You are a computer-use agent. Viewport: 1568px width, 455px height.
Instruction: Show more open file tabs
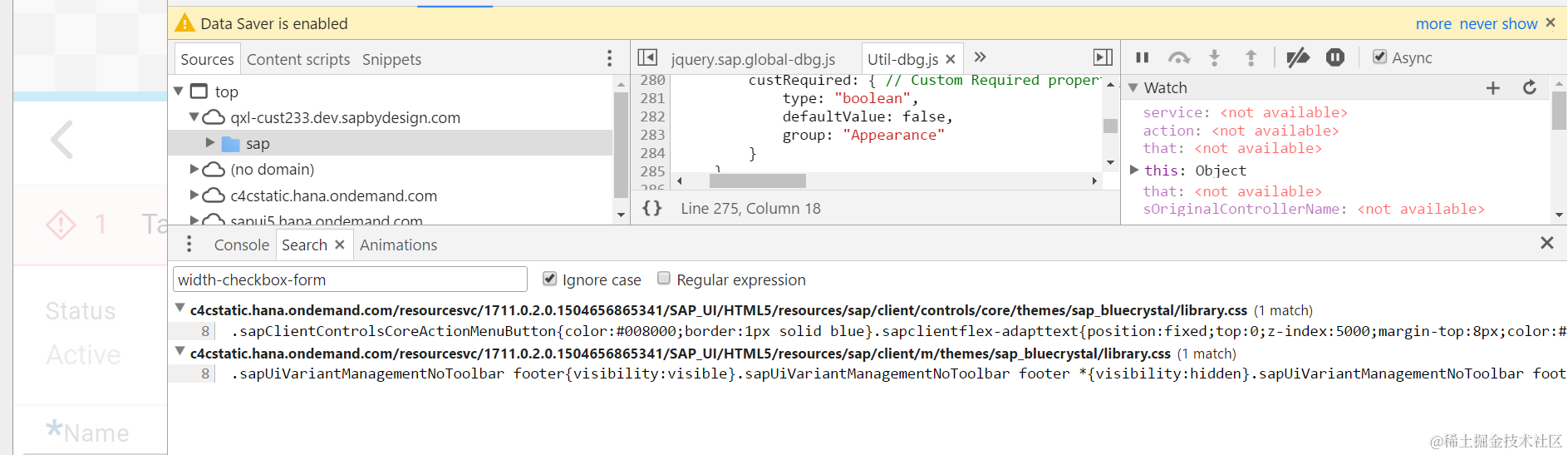980,57
